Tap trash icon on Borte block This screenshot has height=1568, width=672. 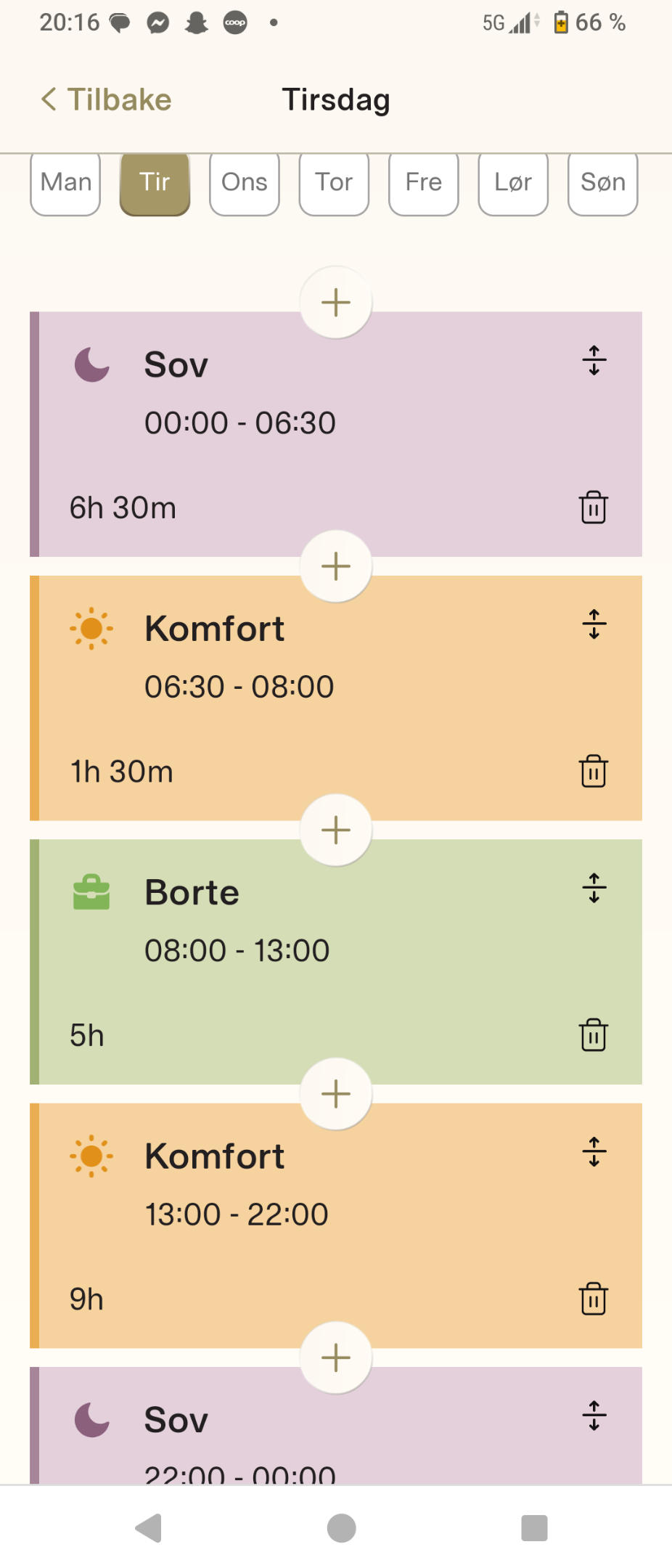[593, 1034]
